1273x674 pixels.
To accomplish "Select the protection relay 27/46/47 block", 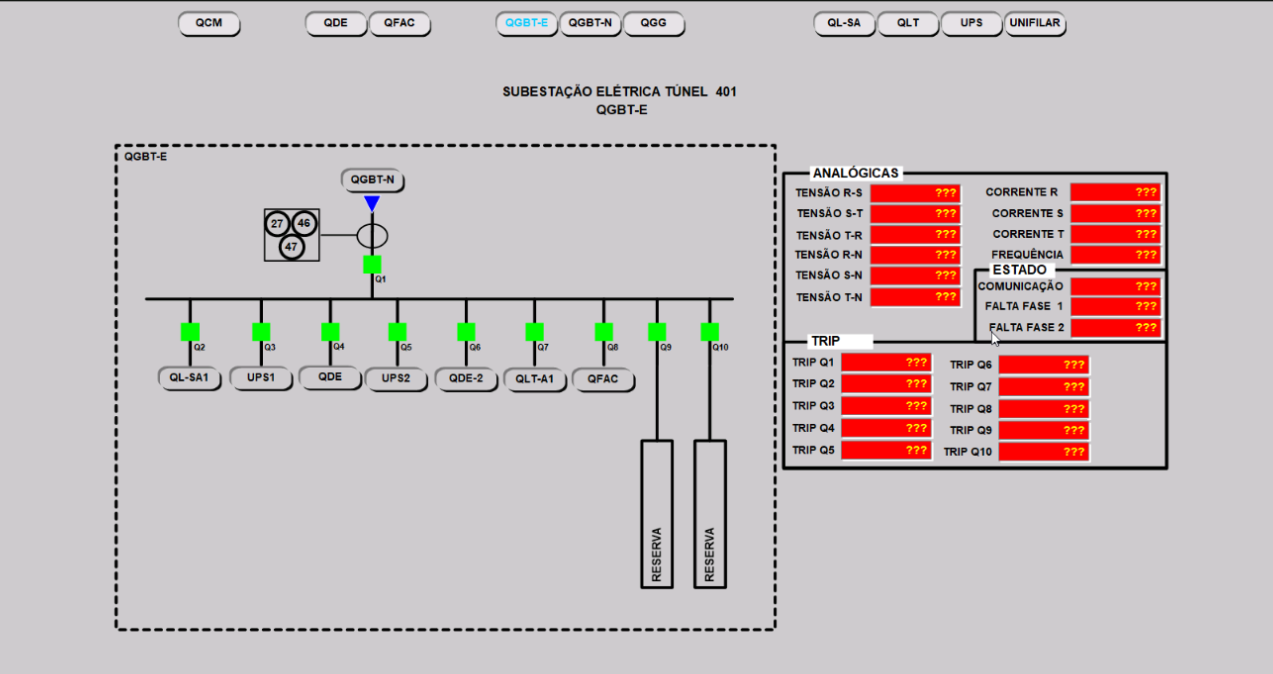I will click(292, 235).
